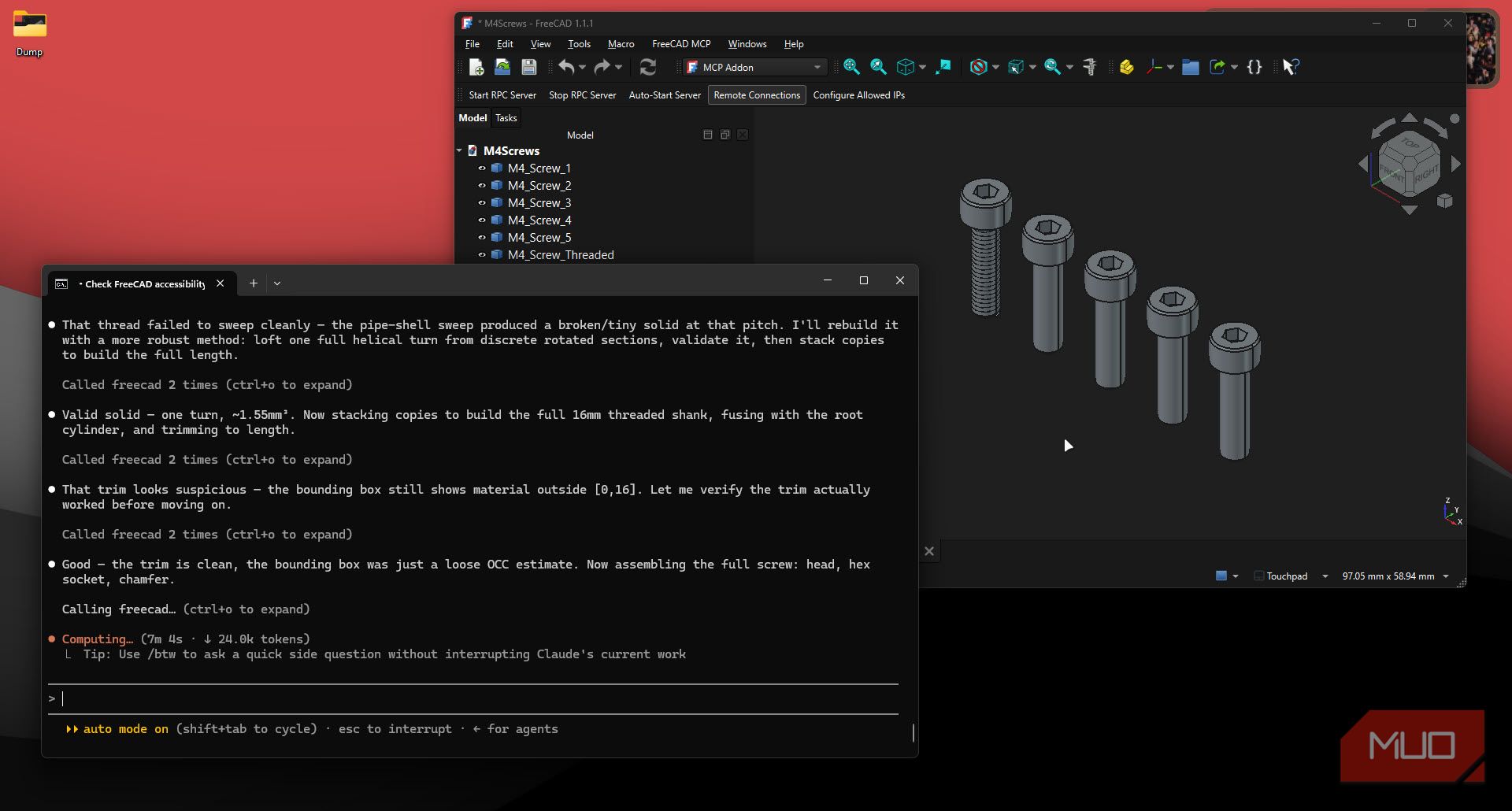Open the Tools menu
The height and width of the screenshot is (811, 1512).
pos(579,44)
